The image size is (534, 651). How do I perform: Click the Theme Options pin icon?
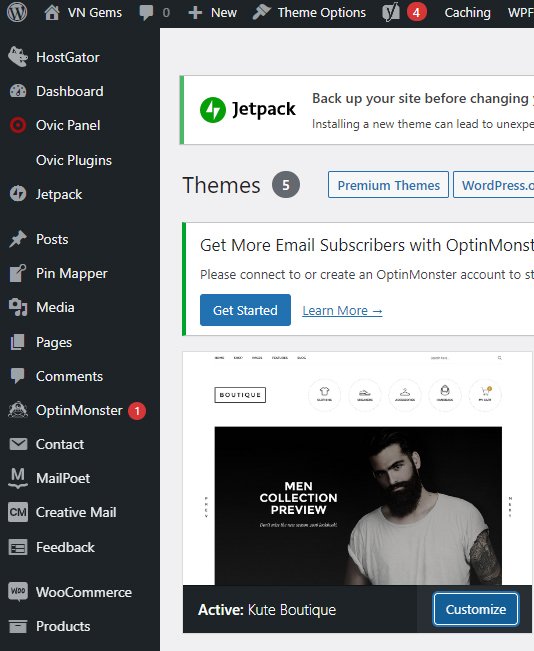point(262,12)
